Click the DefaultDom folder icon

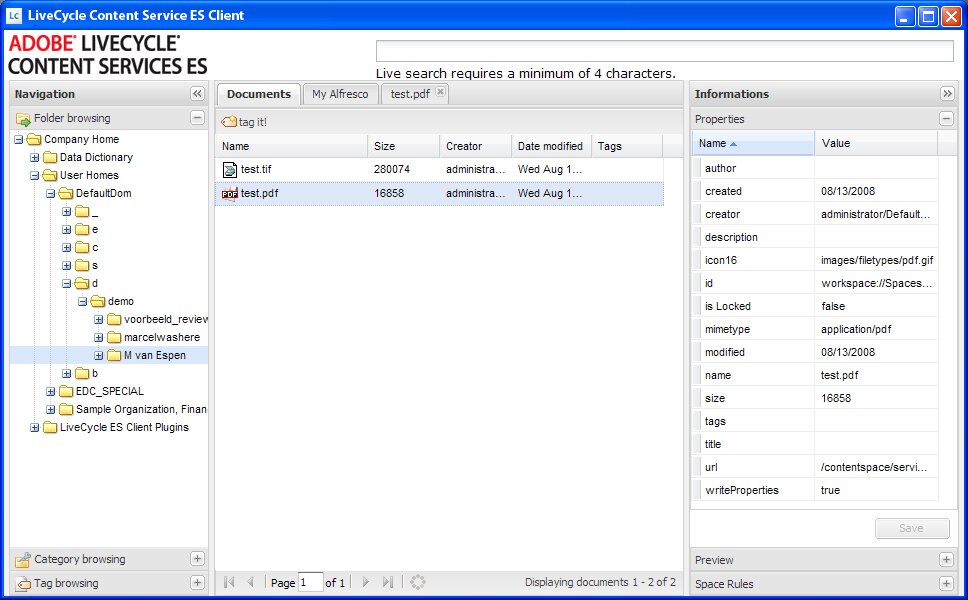coord(65,193)
